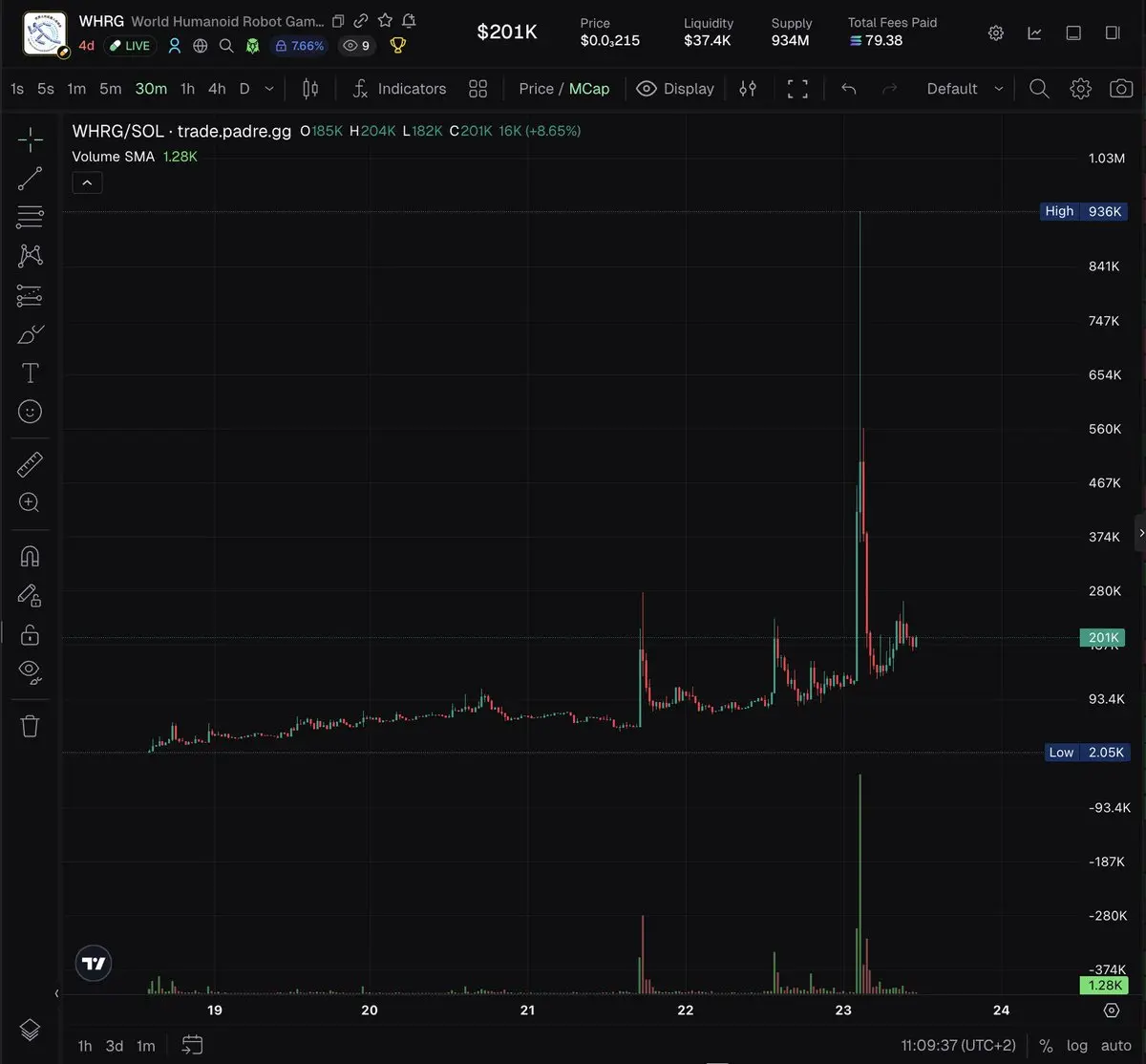Screen dimensions: 1146x1064
Task: Open the object tree layers icon
Action: pos(30,1030)
